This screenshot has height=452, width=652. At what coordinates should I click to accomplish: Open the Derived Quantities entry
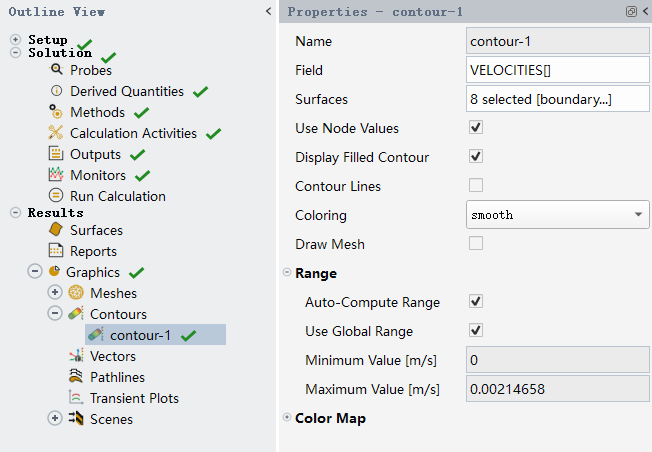tap(126, 91)
